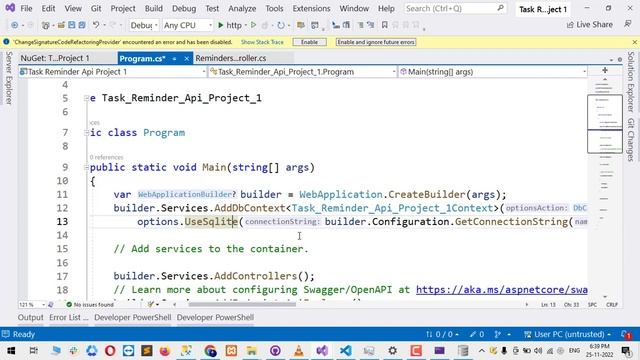Click No issues found health indicator
This screenshot has width=640, height=360.
90,304
